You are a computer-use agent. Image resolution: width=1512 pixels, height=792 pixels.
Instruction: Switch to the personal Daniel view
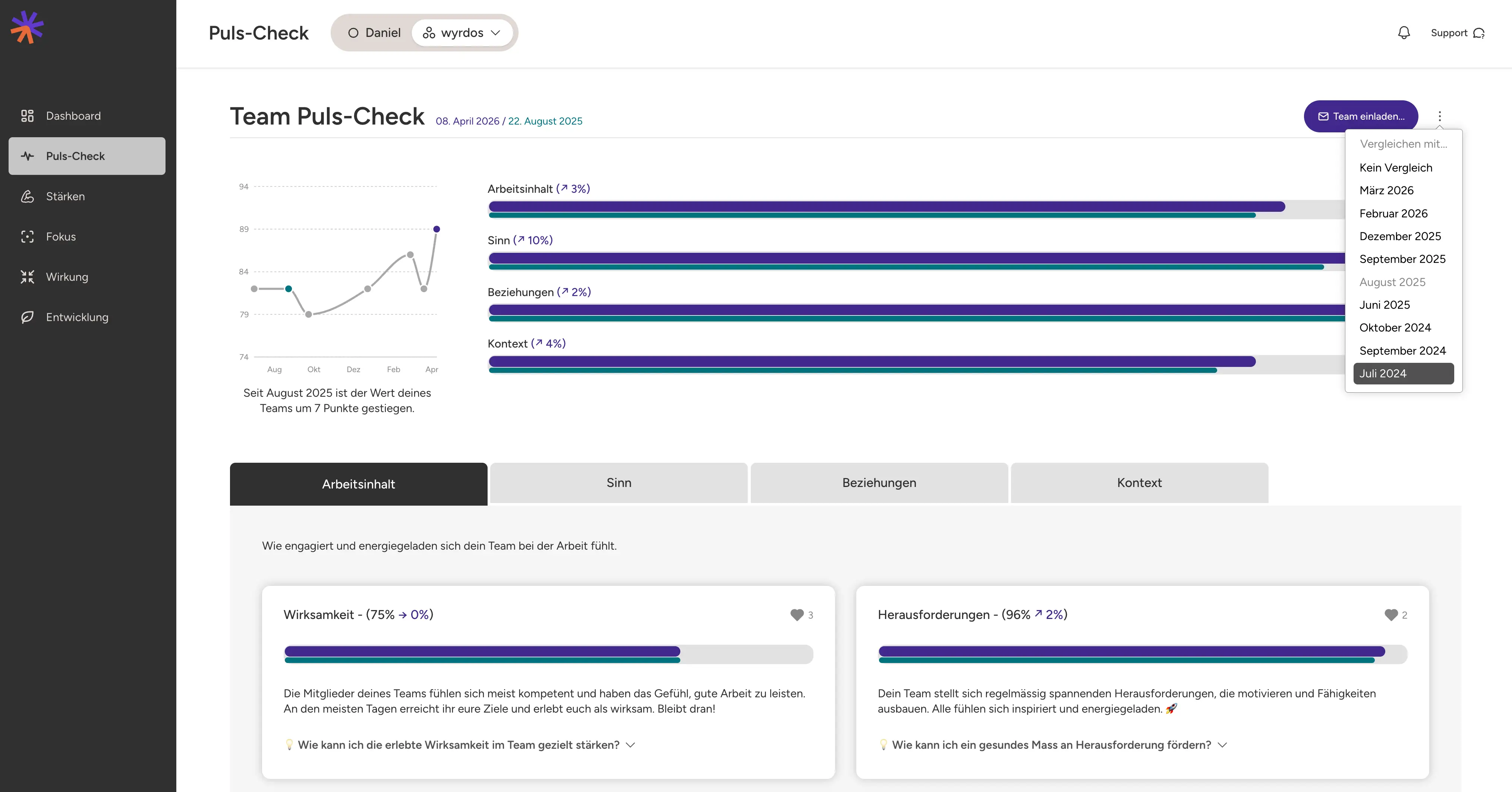pos(374,33)
